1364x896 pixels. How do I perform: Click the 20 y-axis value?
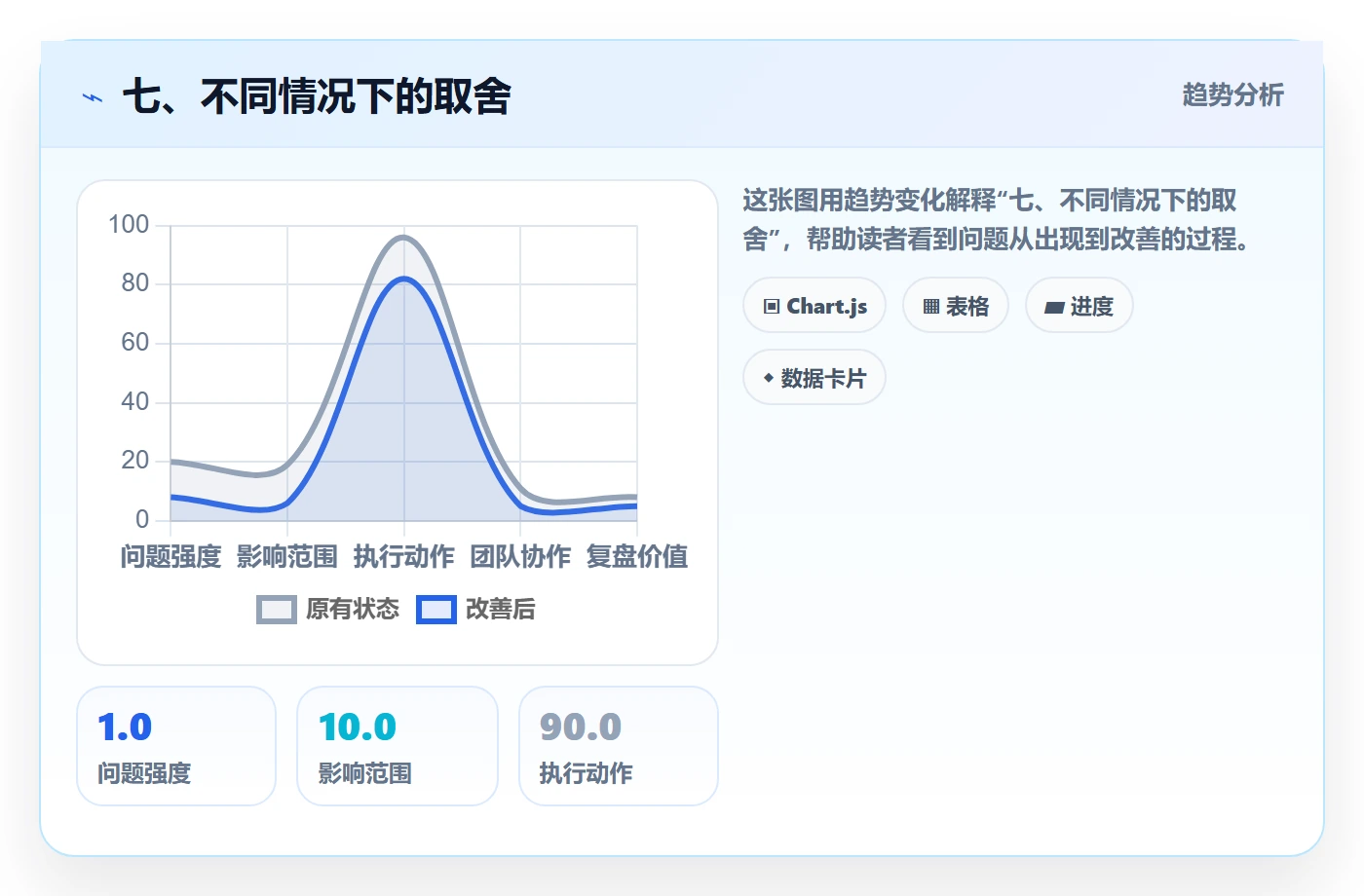(x=135, y=461)
